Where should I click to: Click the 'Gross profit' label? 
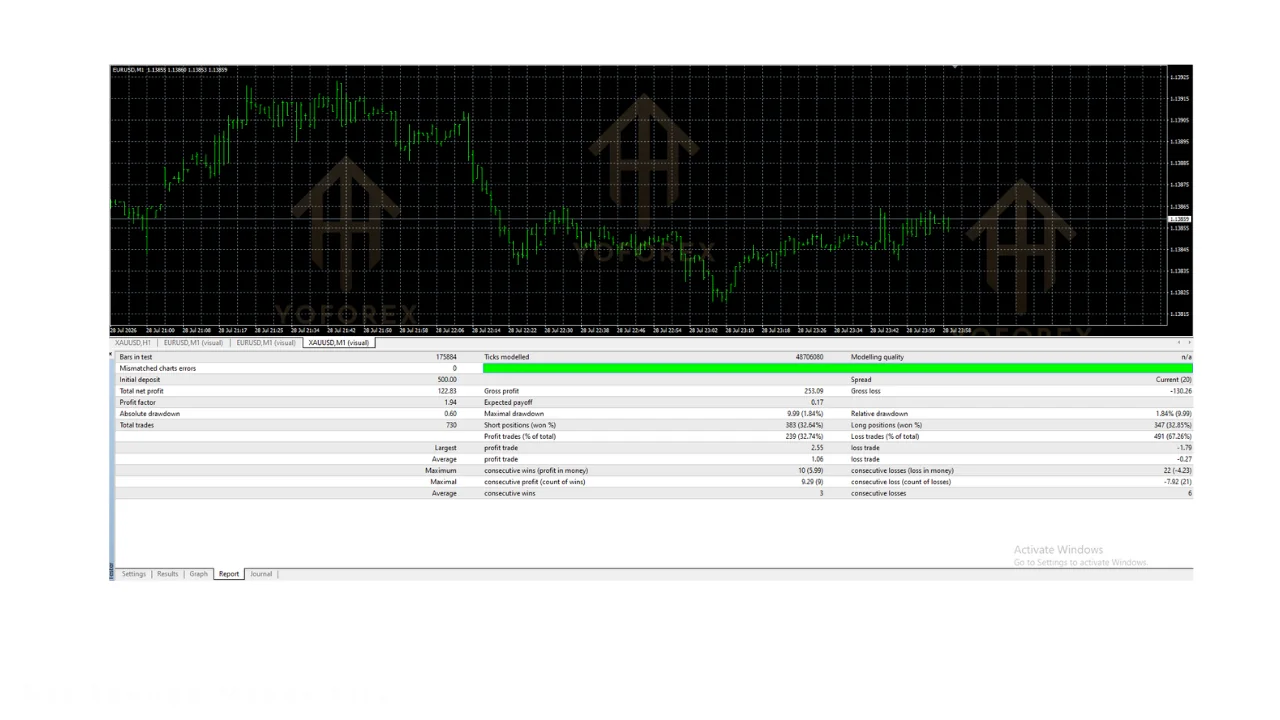click(502, 391)
